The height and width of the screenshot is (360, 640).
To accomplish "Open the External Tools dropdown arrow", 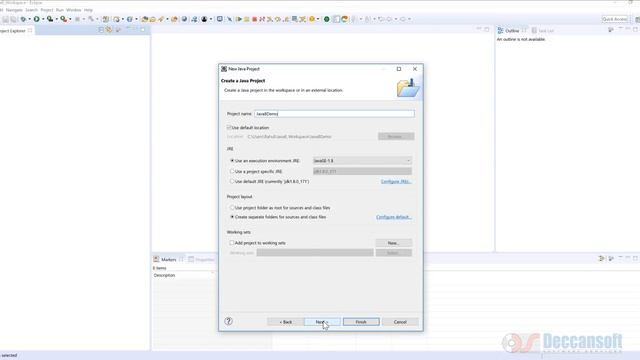I will coord(70,19).
